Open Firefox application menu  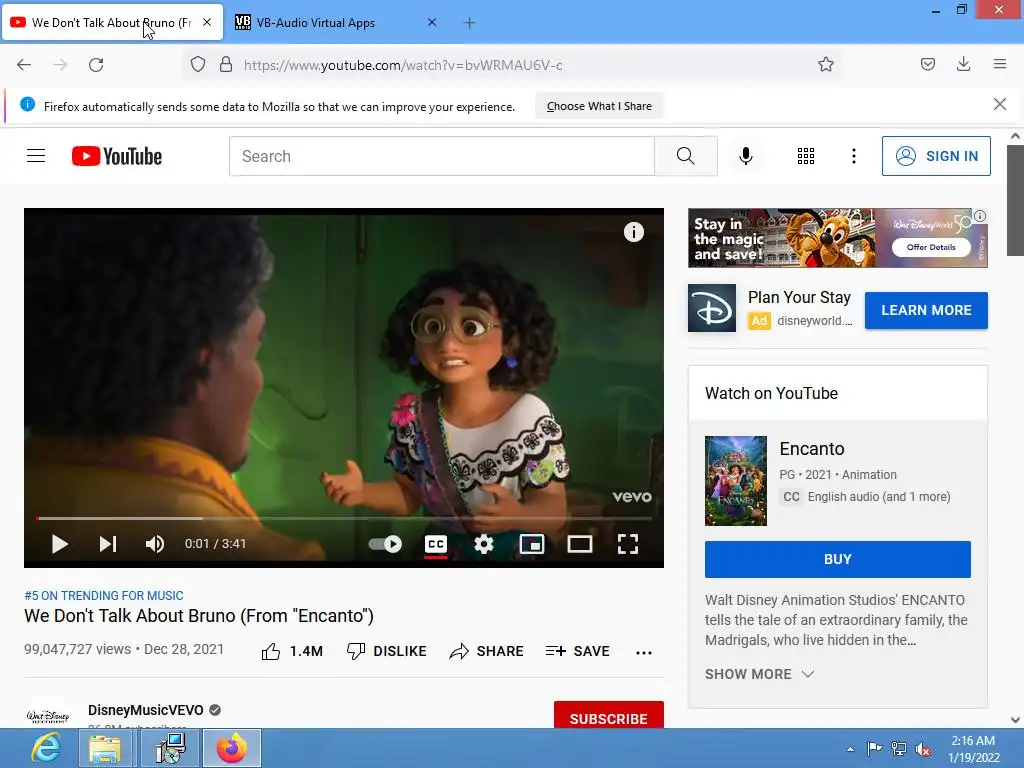[1000, 64]
